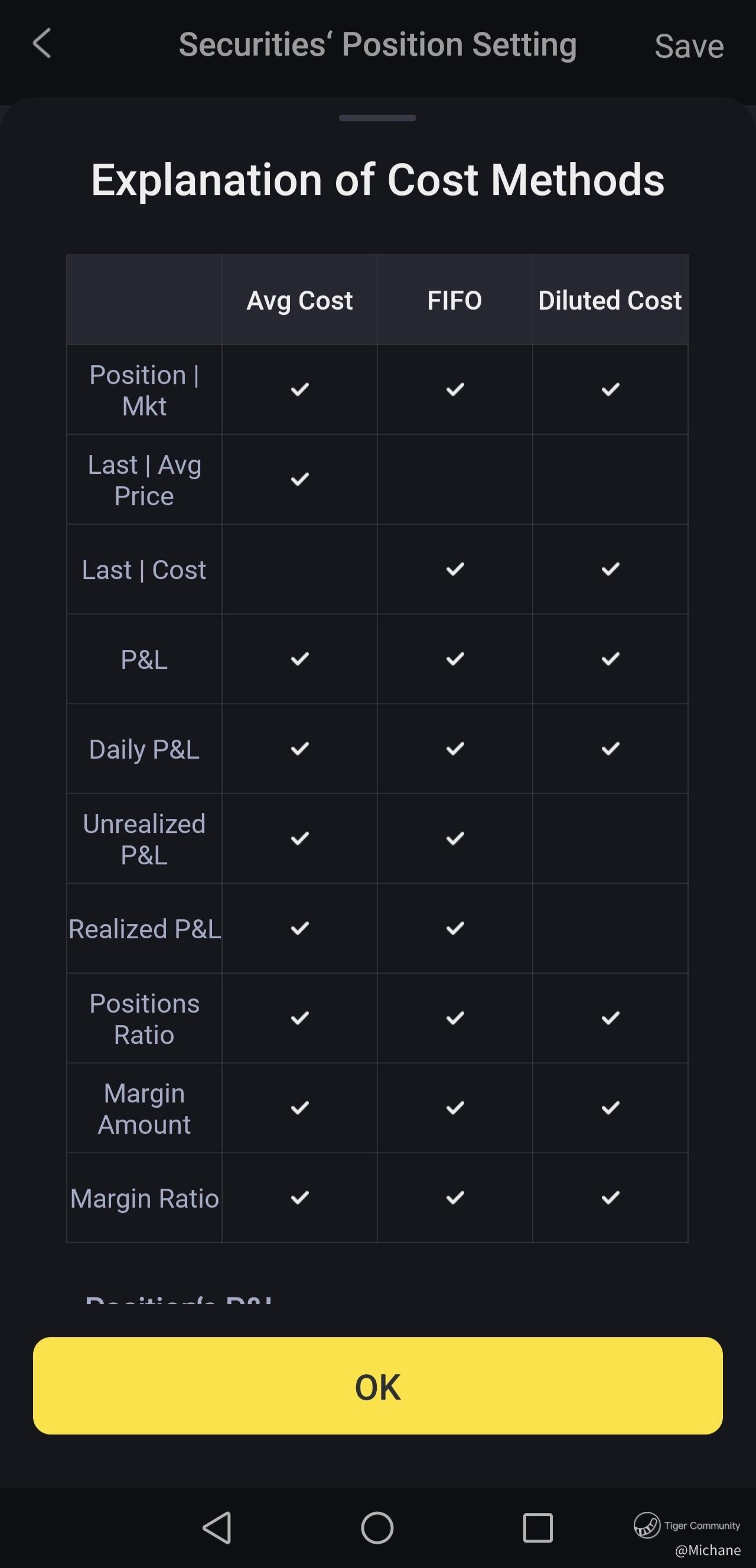Tap FIFO checkmark in Realized P&L row

[x=455, y=928]
